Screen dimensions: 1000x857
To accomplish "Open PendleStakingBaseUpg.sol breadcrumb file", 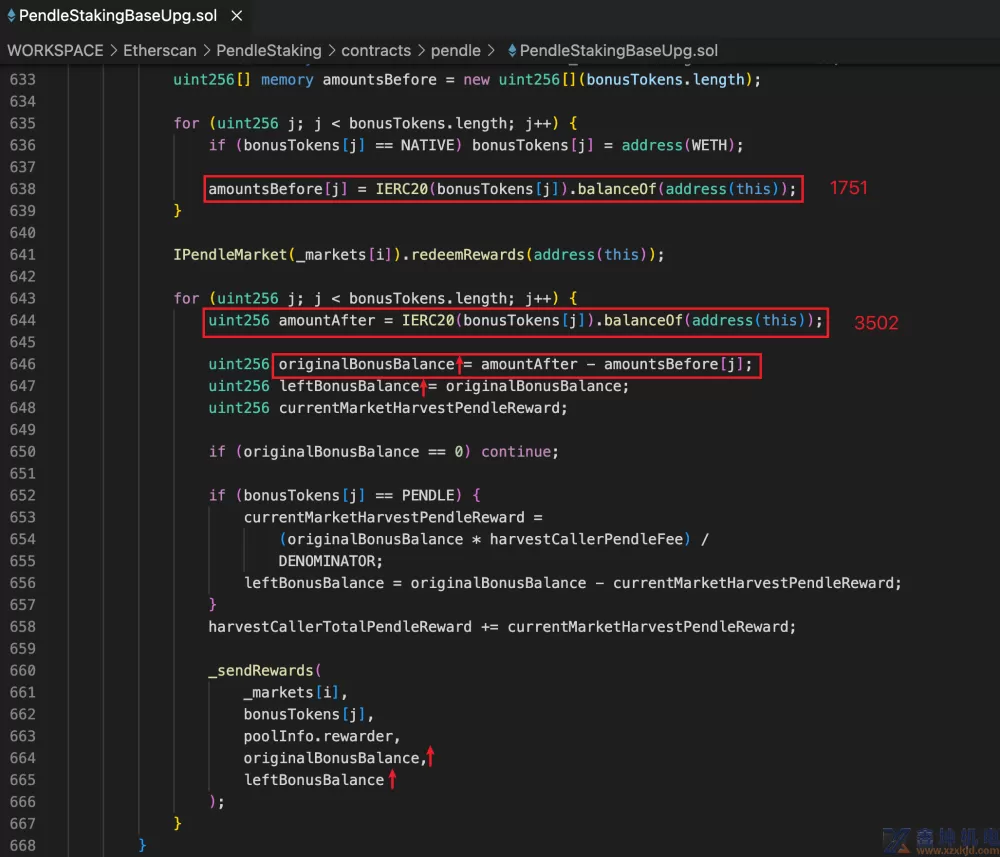I will [618, 50].
